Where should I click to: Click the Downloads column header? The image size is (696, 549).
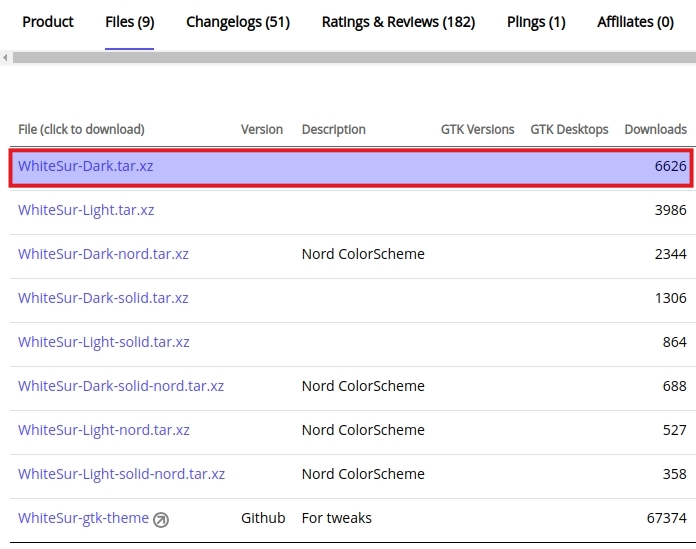(x=656, y=129)
